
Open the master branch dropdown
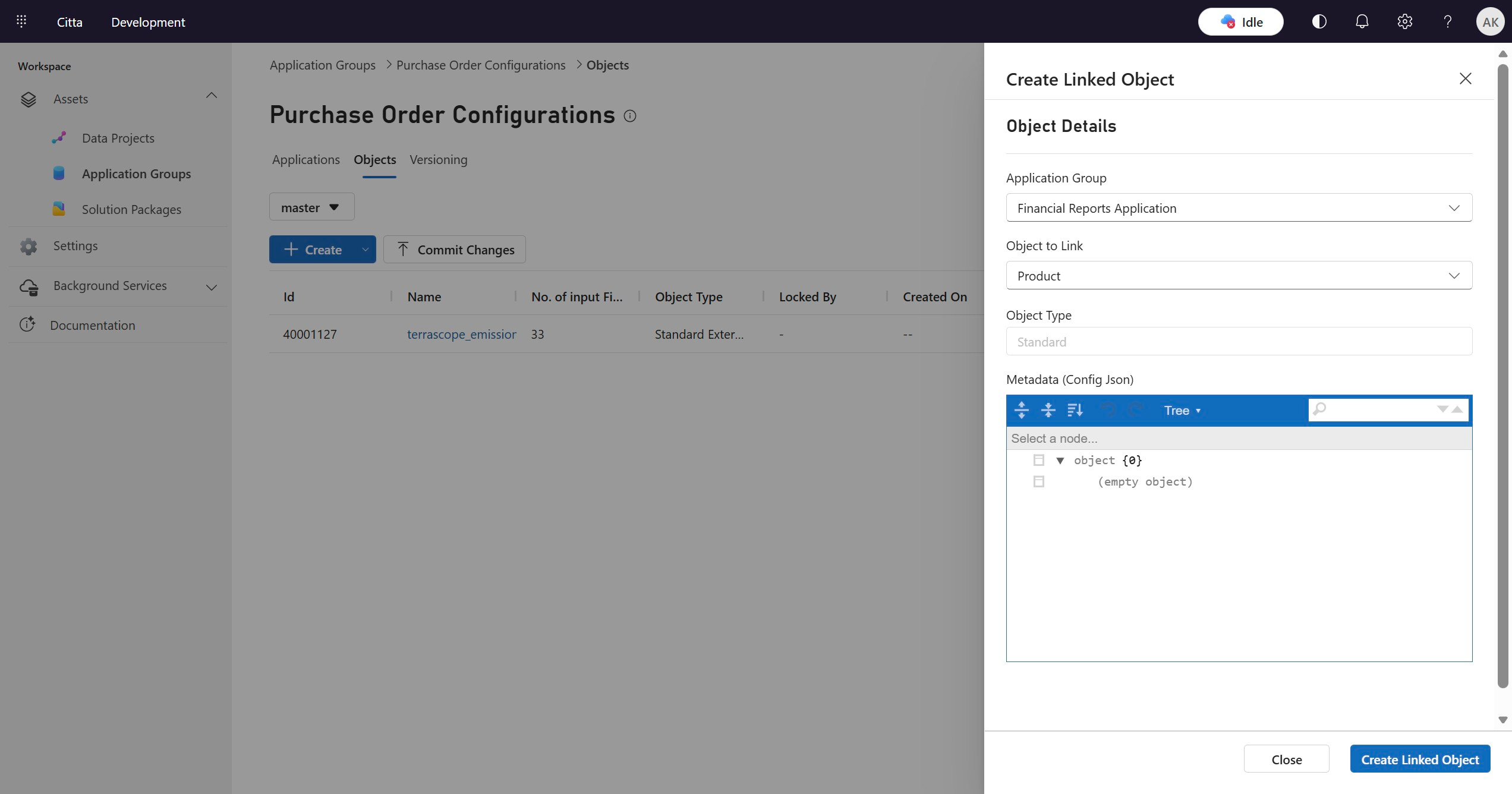tap(311, 207)
